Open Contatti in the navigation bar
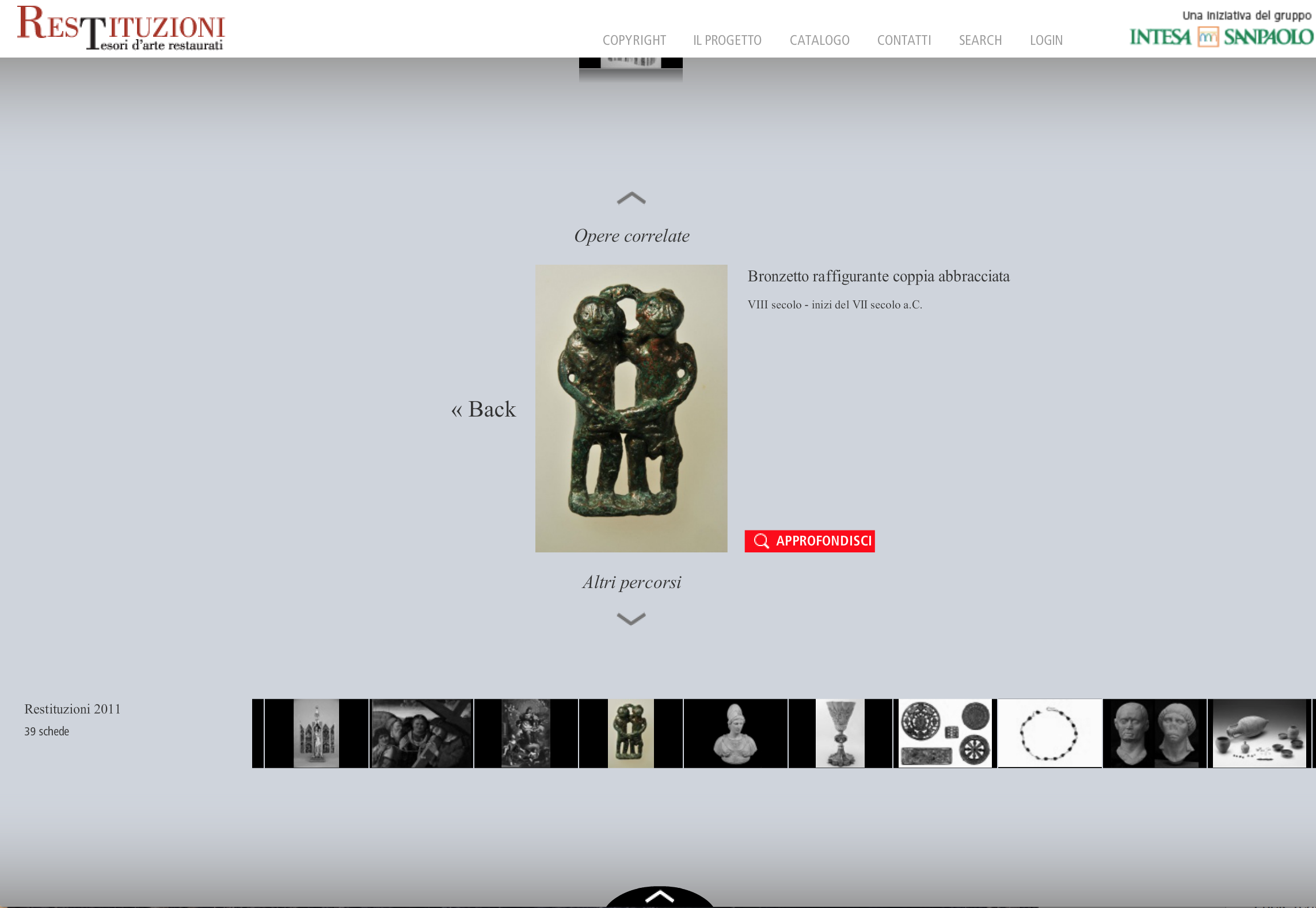Screen dimensions: 1316x908 point(904,40)
